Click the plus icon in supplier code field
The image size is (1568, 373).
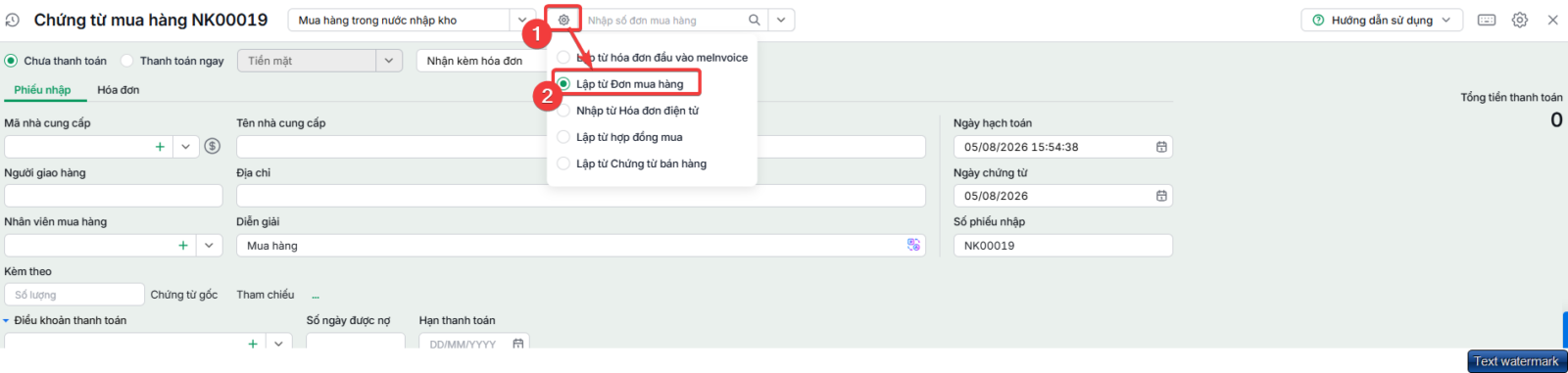[160, 147]
